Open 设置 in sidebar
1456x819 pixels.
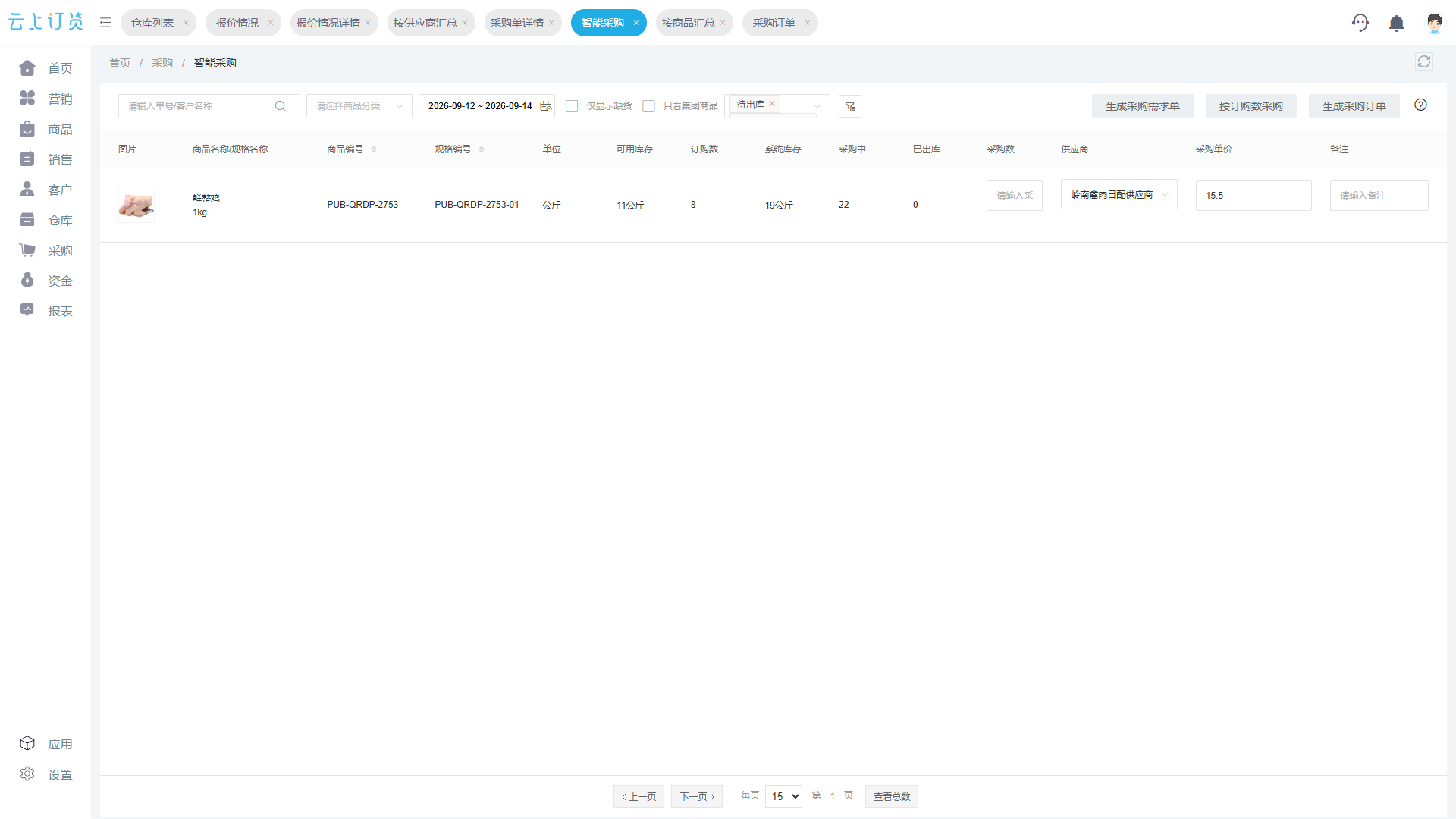45,774
